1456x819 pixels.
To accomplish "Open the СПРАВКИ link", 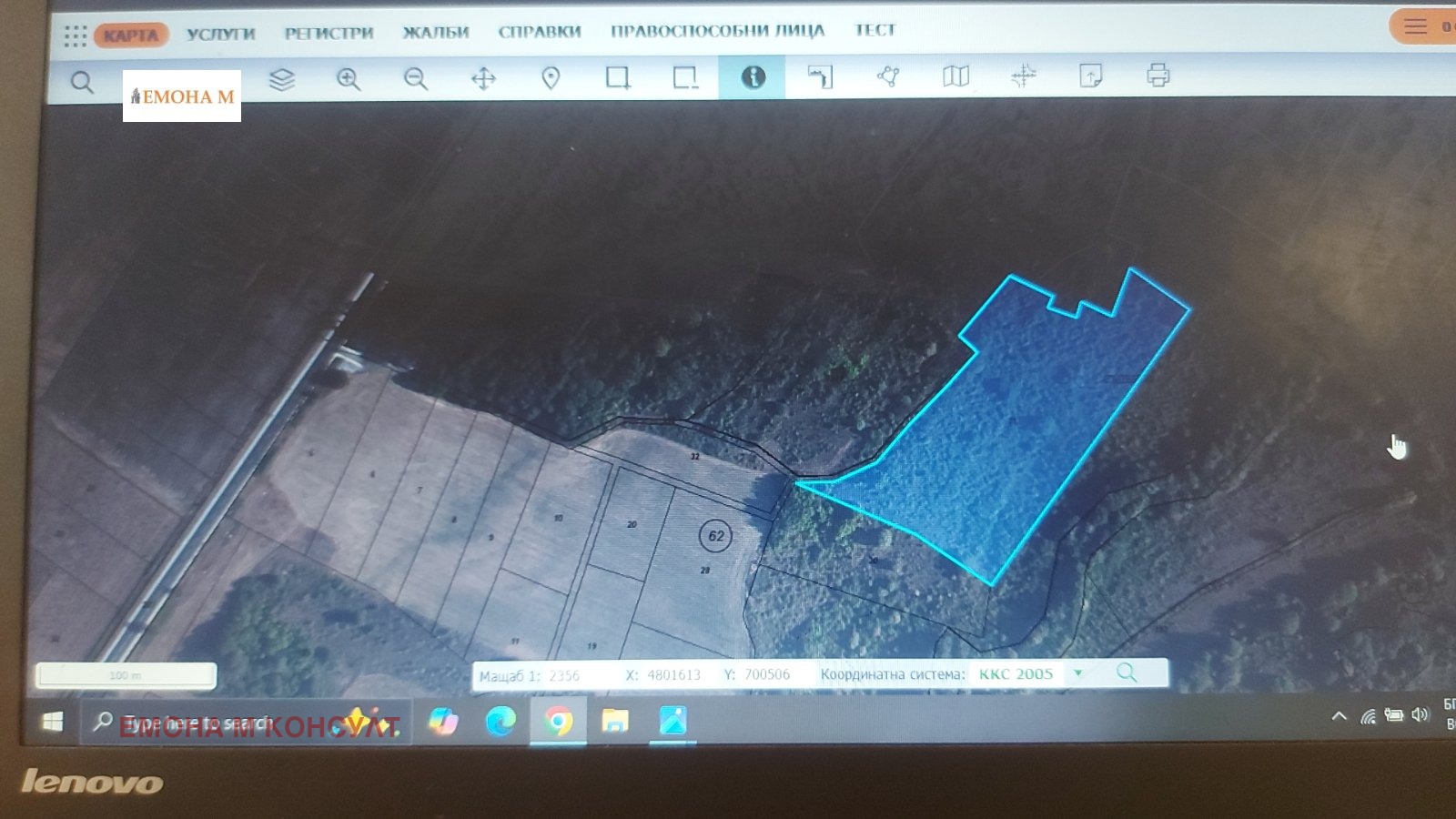I will (539, 32).
